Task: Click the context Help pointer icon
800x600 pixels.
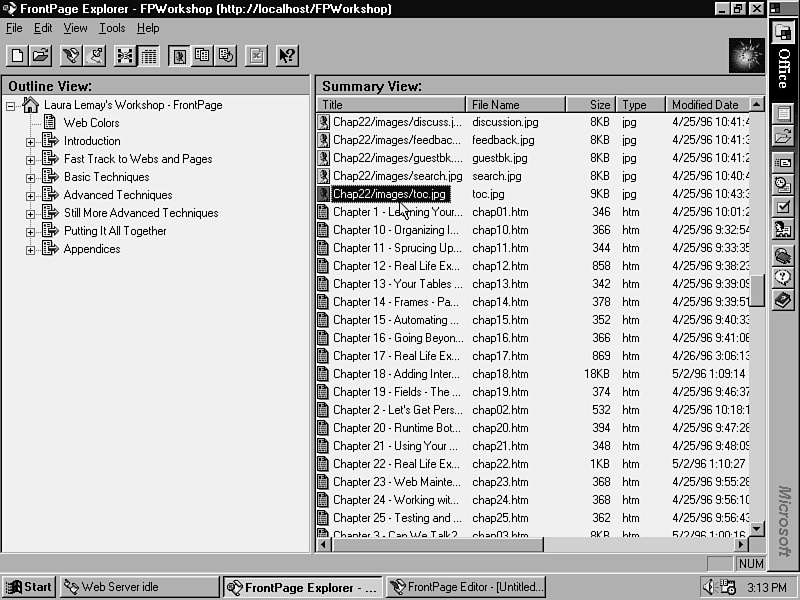Action: (x=287, y=56)
